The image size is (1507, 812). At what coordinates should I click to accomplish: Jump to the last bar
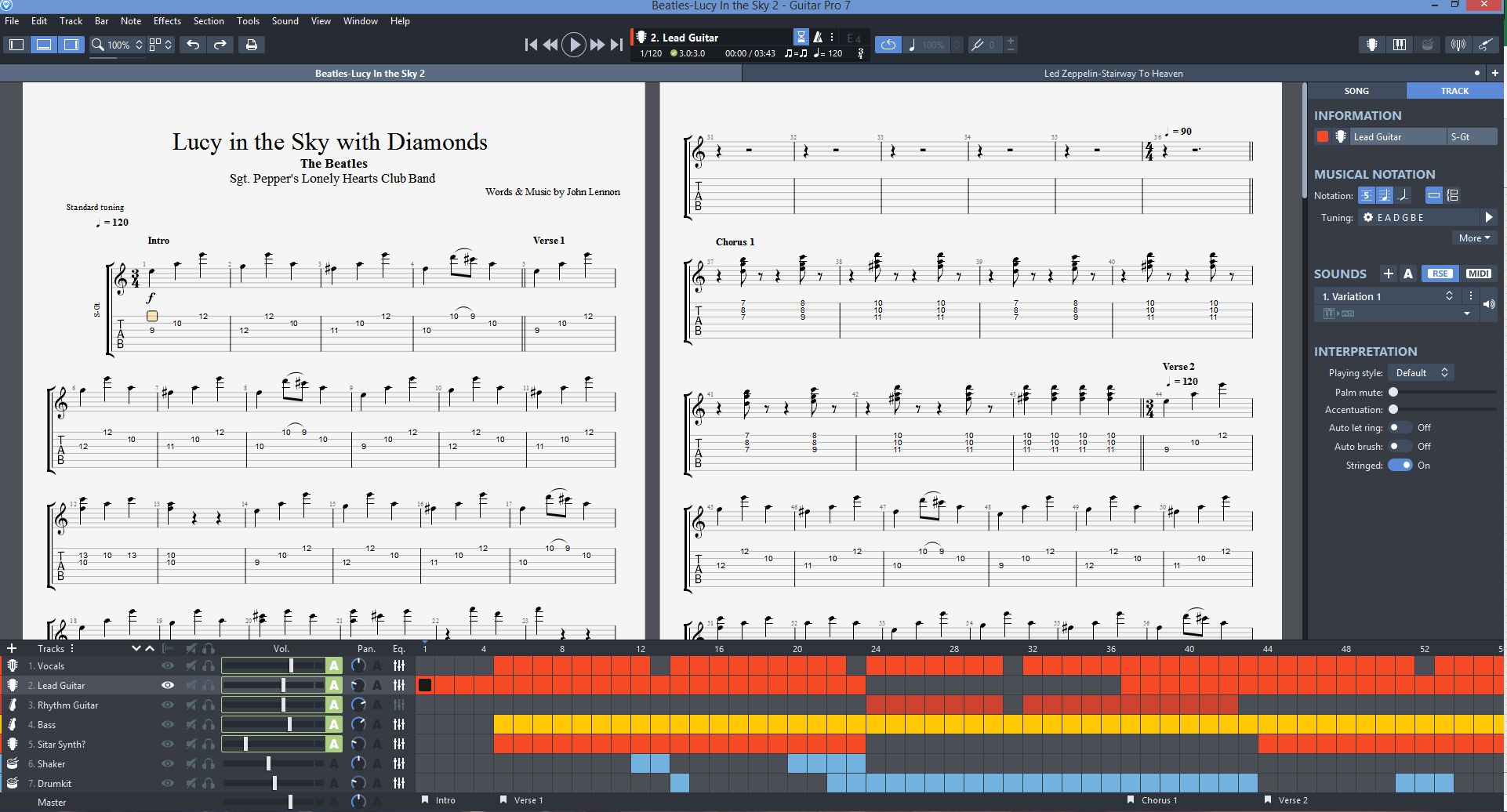point(617,45)
